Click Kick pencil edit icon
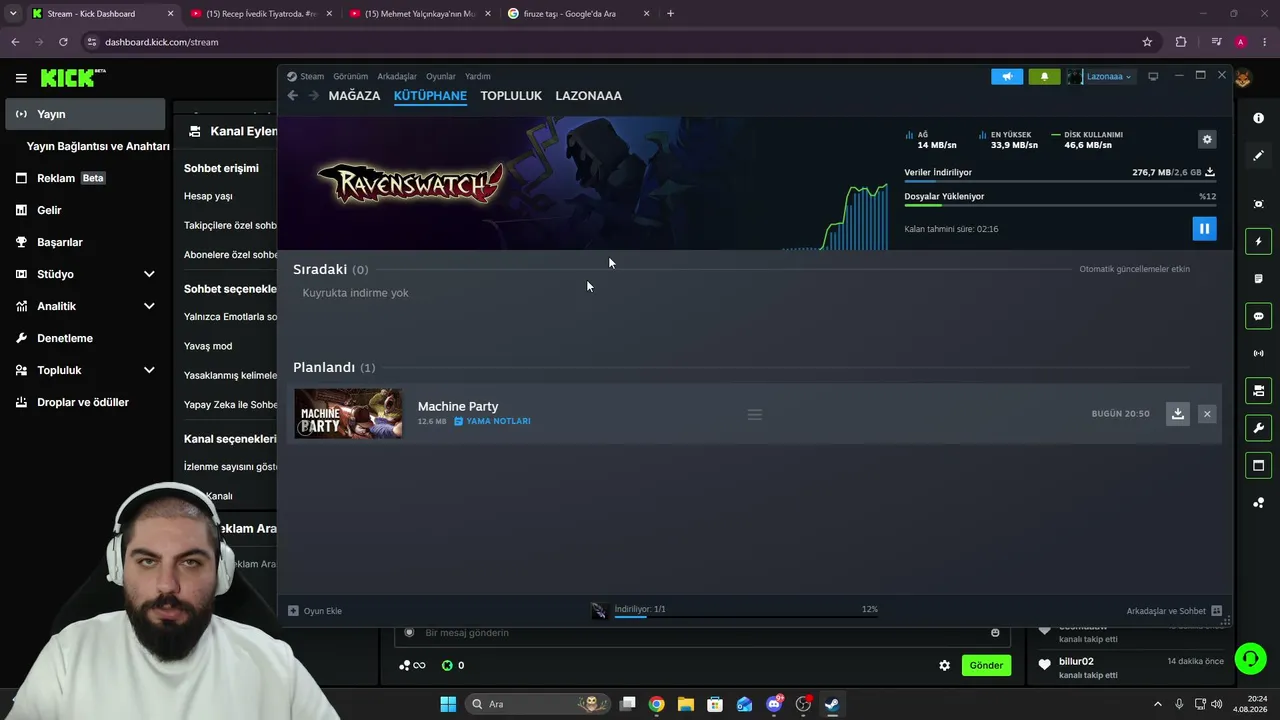 pos(1258,155)
